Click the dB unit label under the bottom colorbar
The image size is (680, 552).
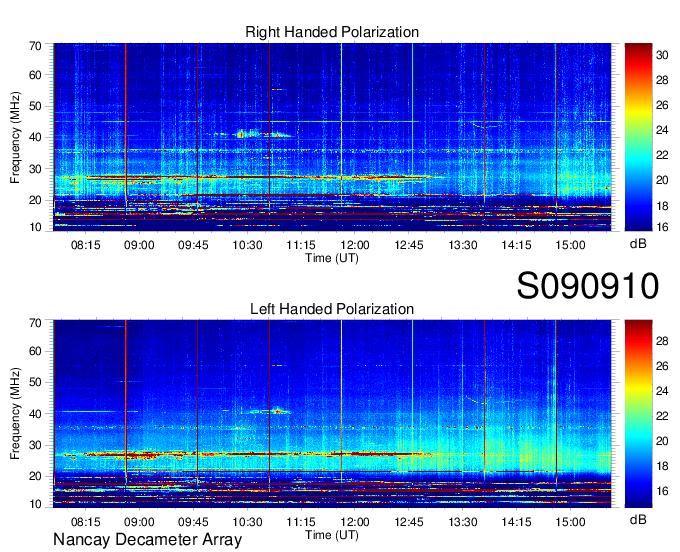pyautogui.click(x=638, y=519)
